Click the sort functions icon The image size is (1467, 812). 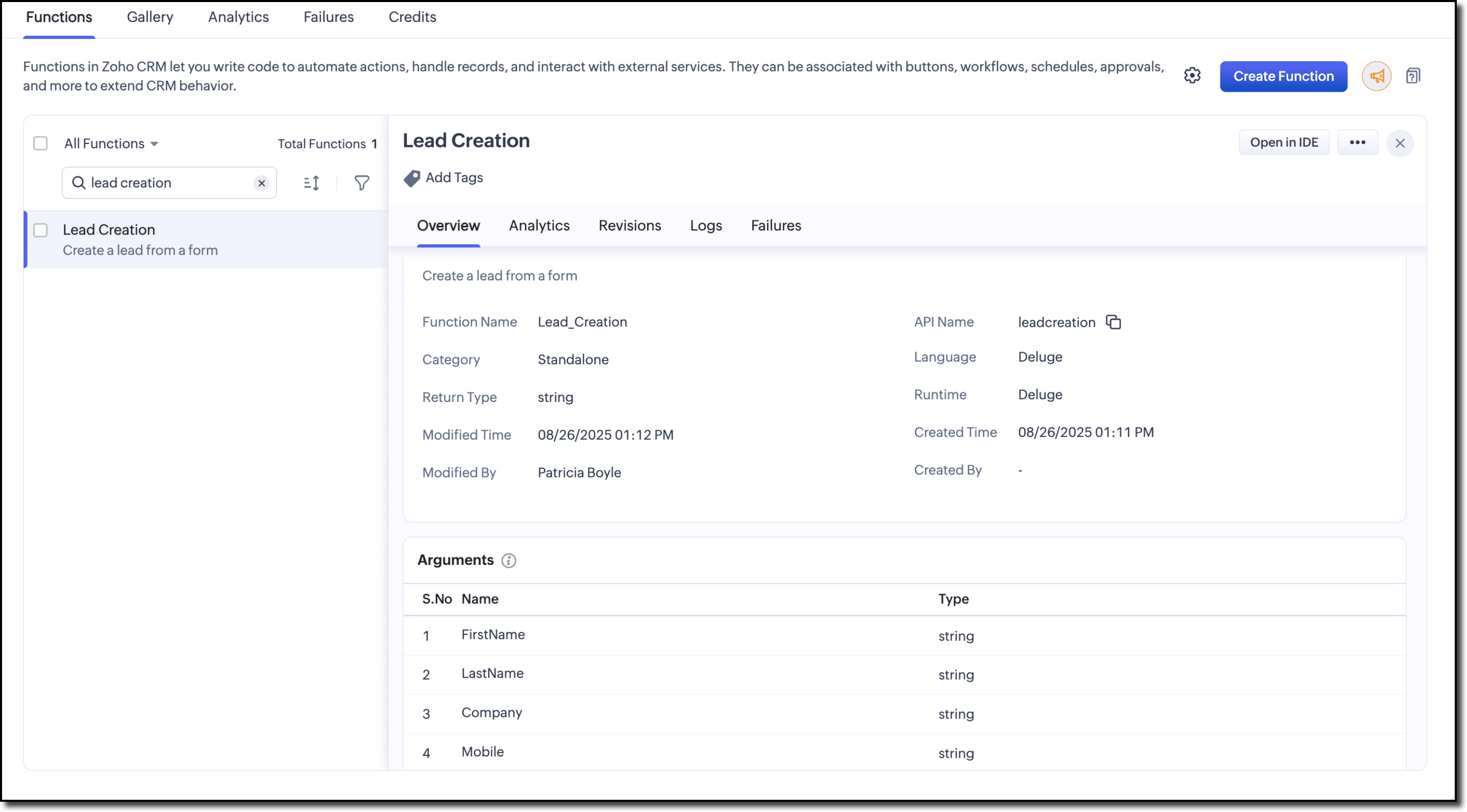[x=312, y=183]
